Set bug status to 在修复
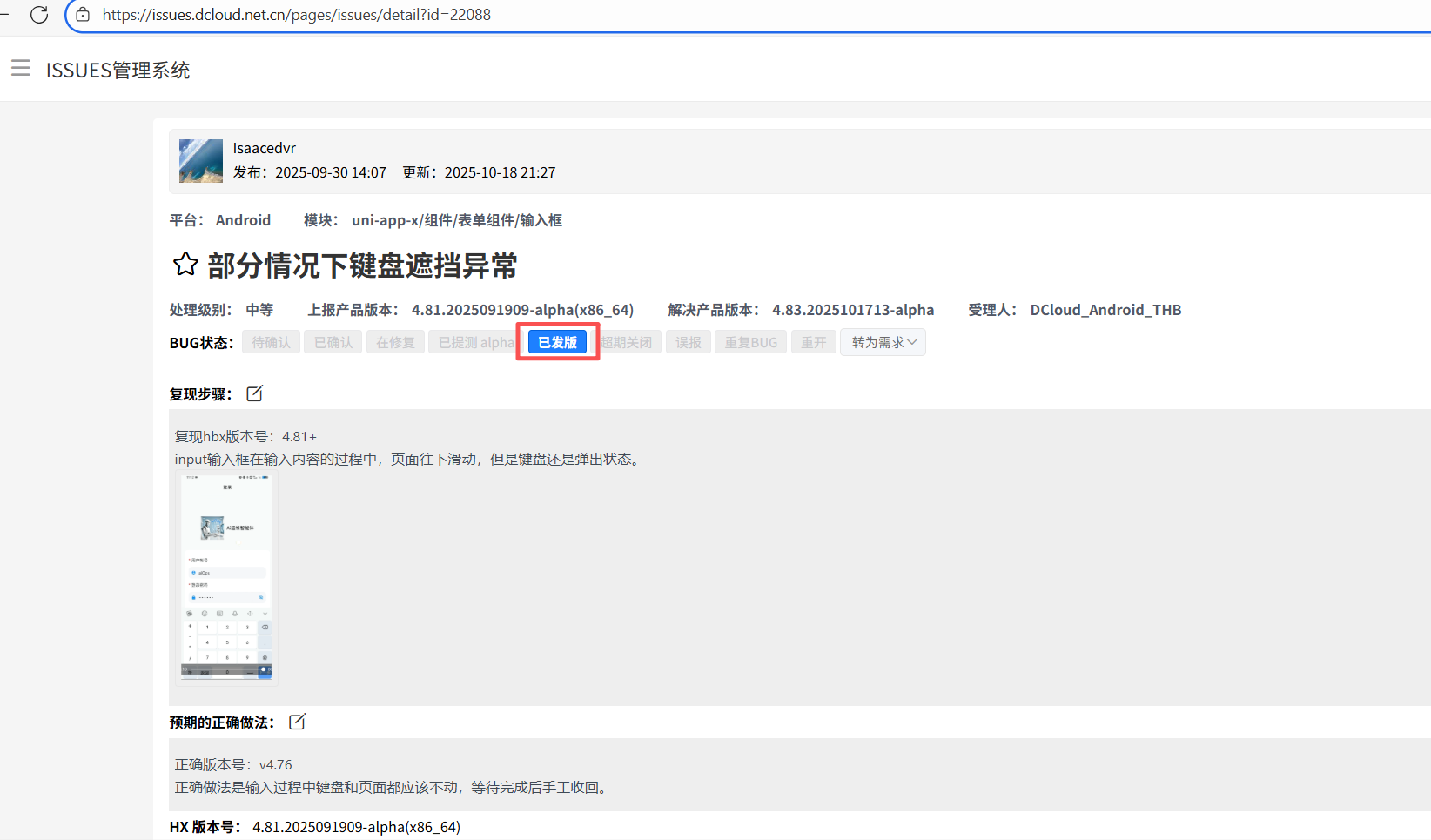 395,342
